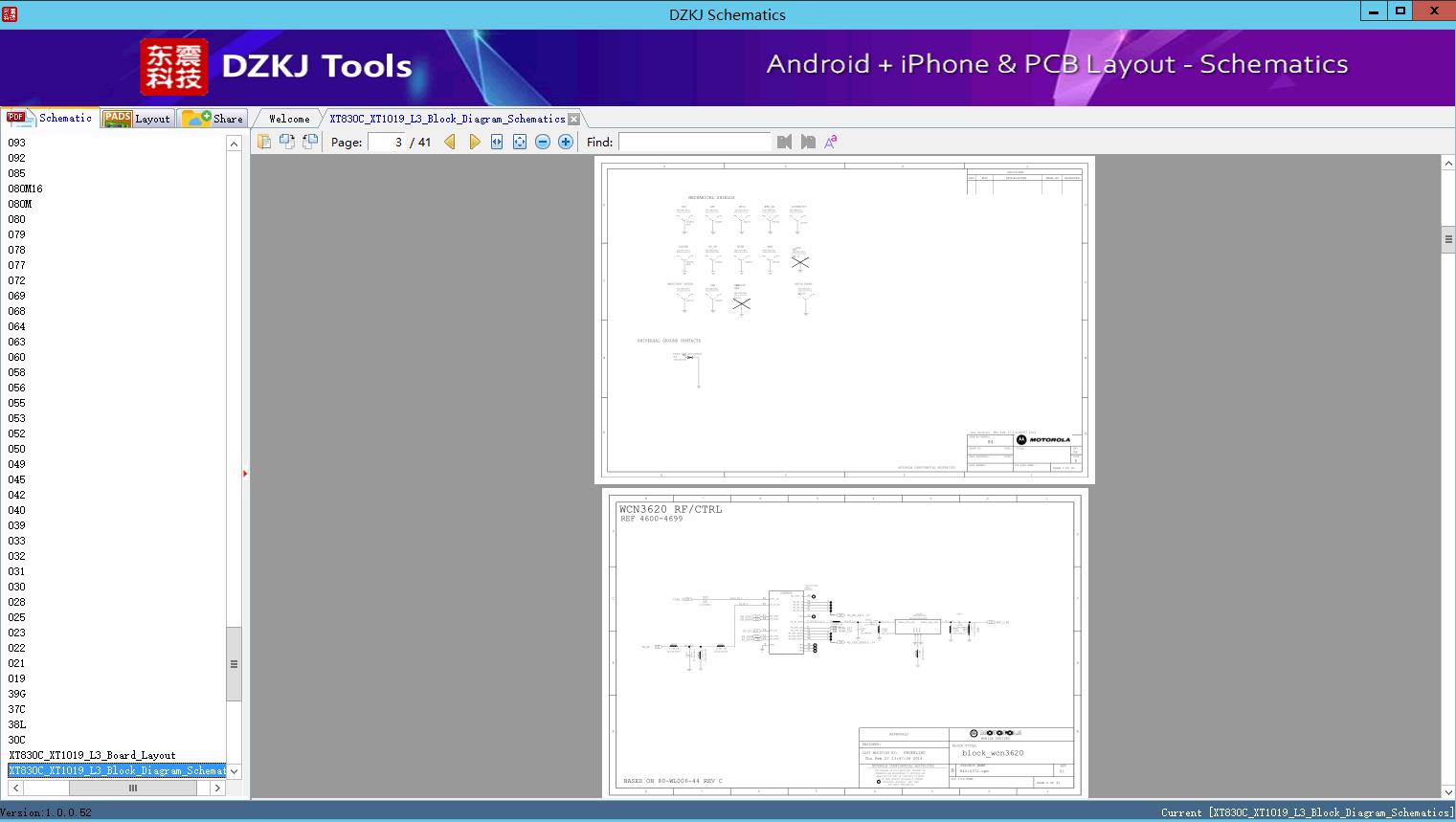
Task: Click the DZKJ app icon in title bar
Action: click(x=10, y=14)
